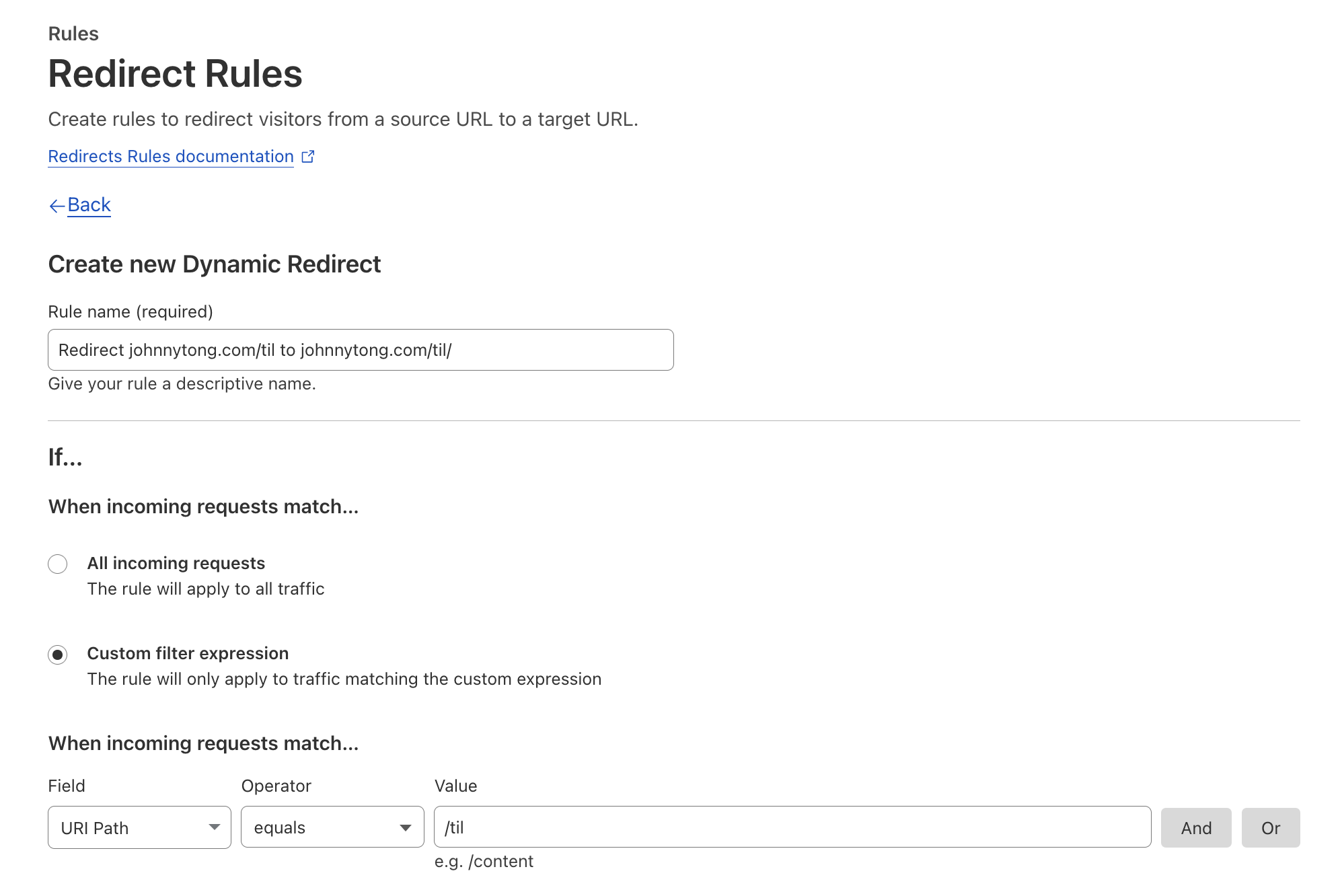The width and height of the screenshot is (1340, 896).
Task: Click the URI Path dropdown arrow
Action: (x=215, y=827)
